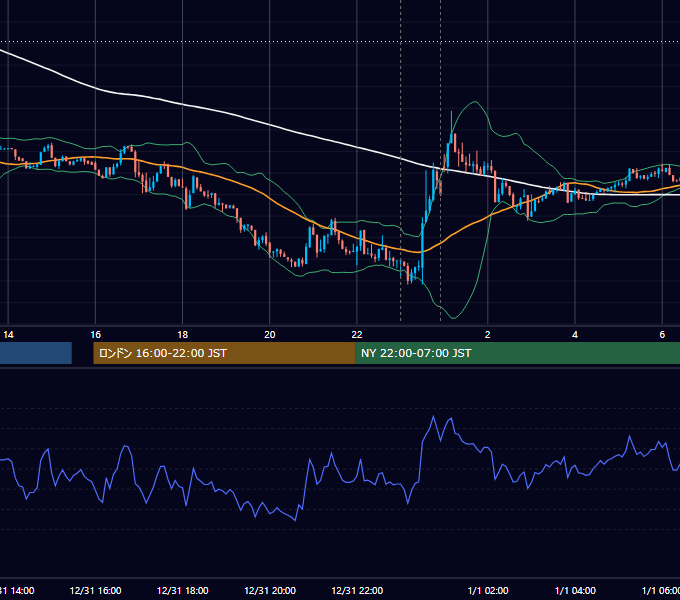This screenshot has height=600, width=680.
Task: Click the 4 hour axis label
Action: pyautogui.click(x=575, y=335)
